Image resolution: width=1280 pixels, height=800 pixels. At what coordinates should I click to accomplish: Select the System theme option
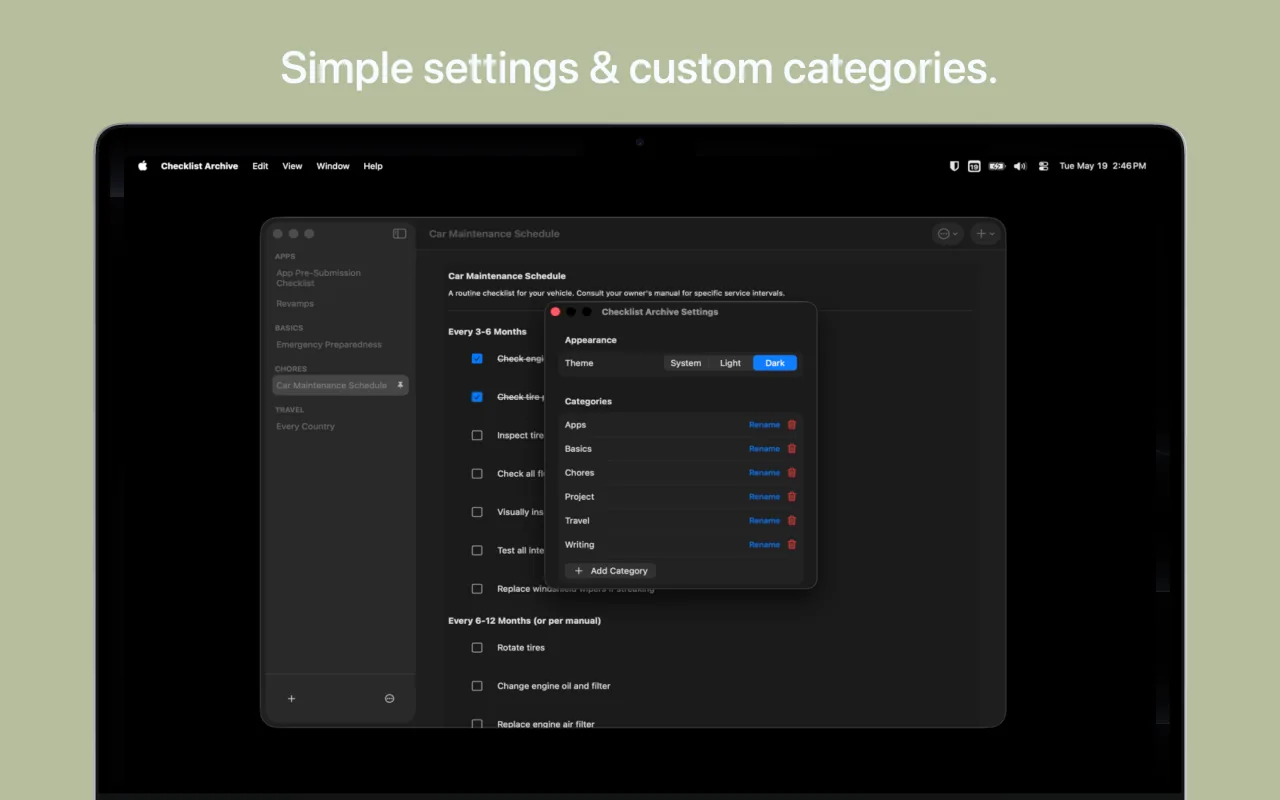coord(686,363)
